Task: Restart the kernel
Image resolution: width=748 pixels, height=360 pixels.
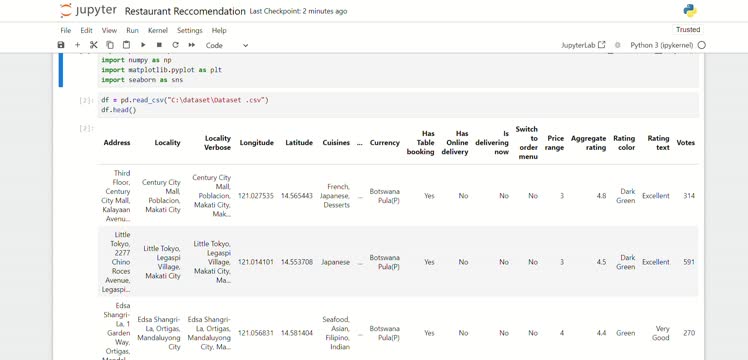Action: [175, 45]
